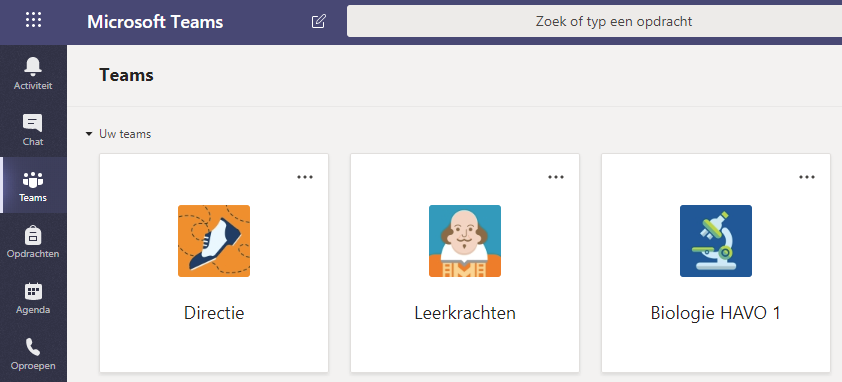842x382 pixels.
Task: Open the Leerkrachten Shakespeare team avatar
Action: 465,241
